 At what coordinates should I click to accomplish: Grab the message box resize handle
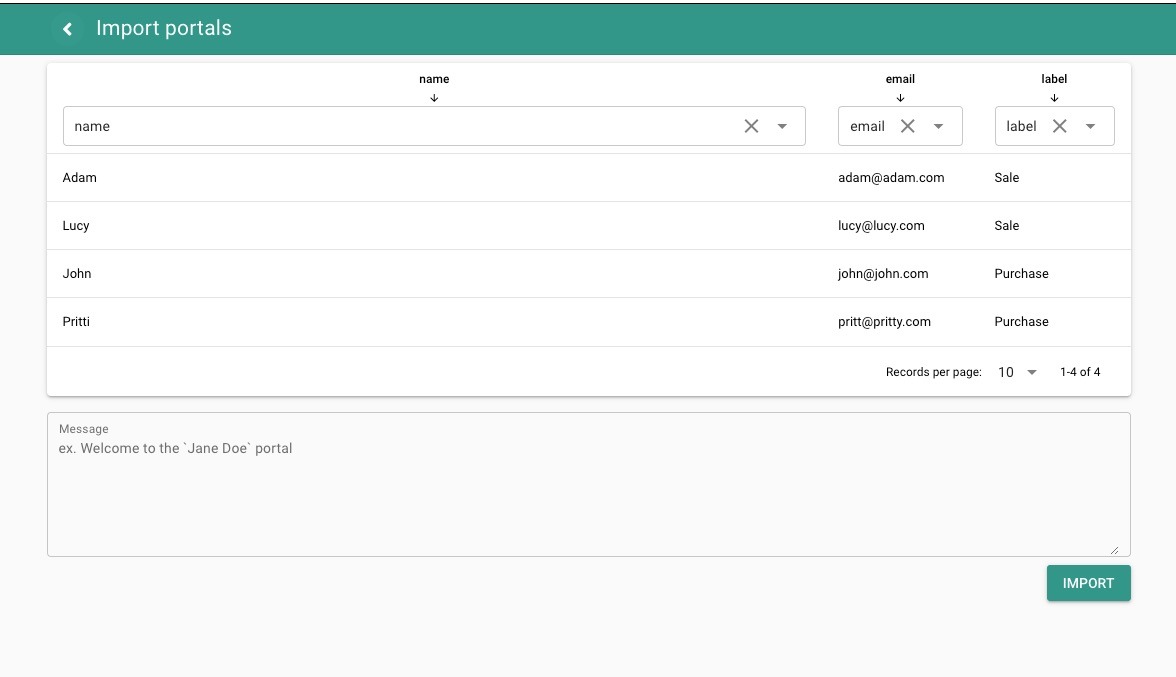(1114, 549)
